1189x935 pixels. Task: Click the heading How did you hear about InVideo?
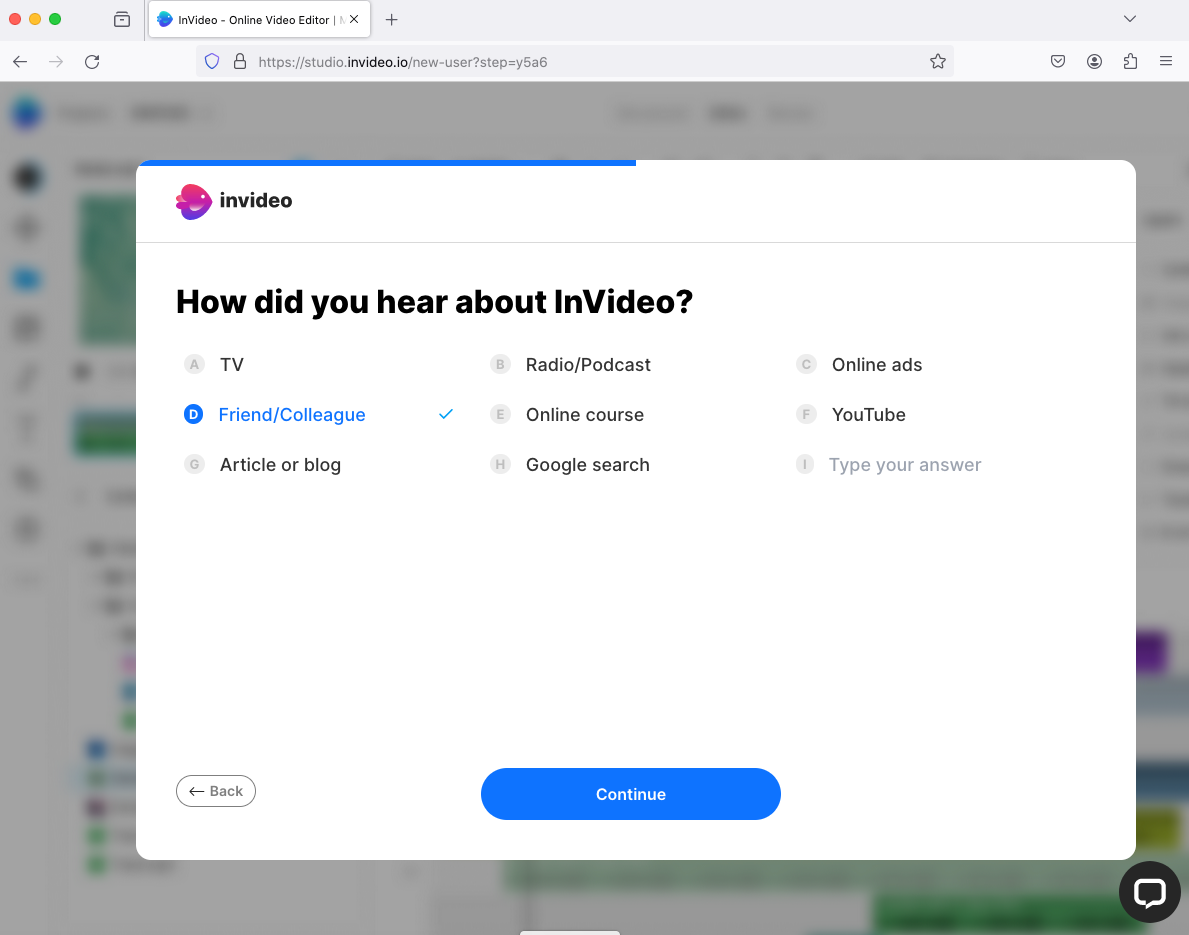tap(435, 302)
